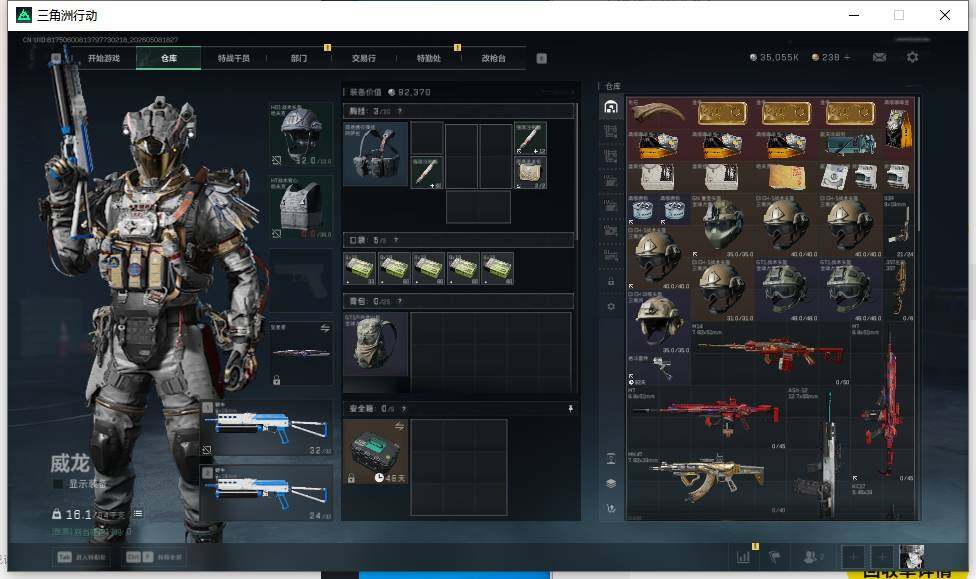The width and height of the screenshot is (976, 579).
Task: Add teammate using the first plus slot
Action: (853, 557)
